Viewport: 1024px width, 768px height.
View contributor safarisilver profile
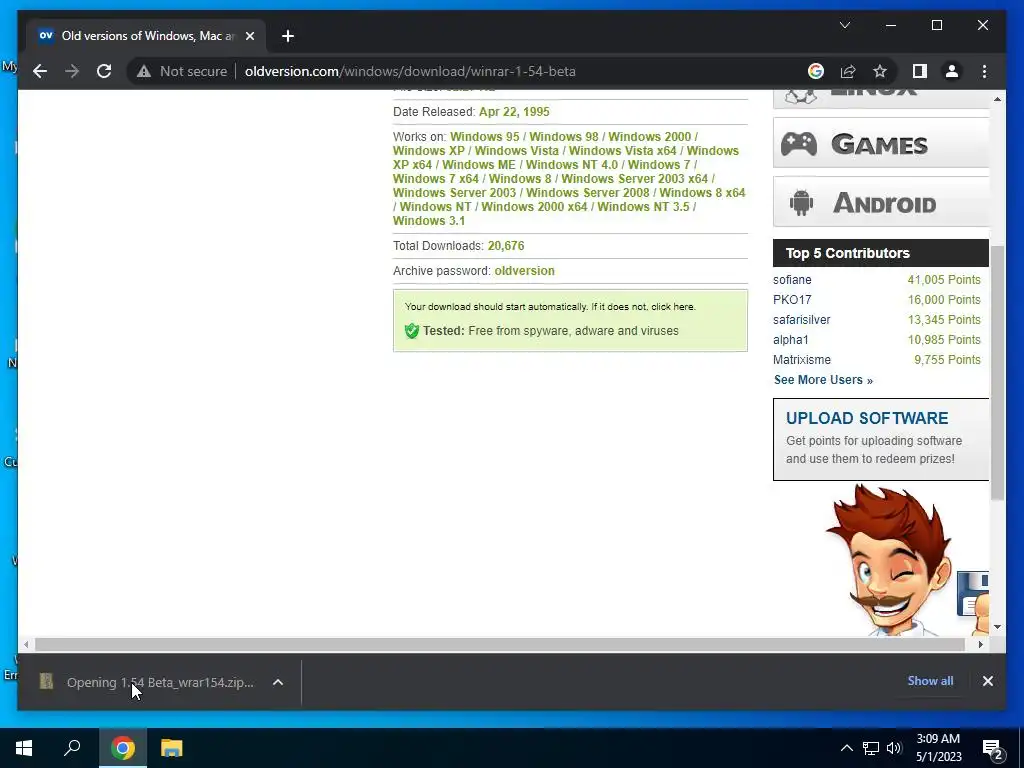[x=801, y=320]
